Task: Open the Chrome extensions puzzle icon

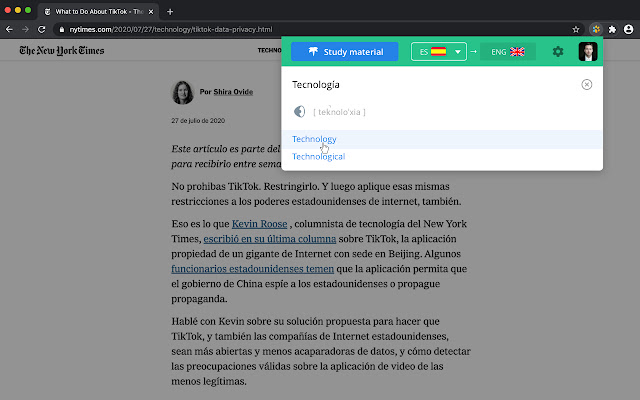Action: [x=610, y=30]
